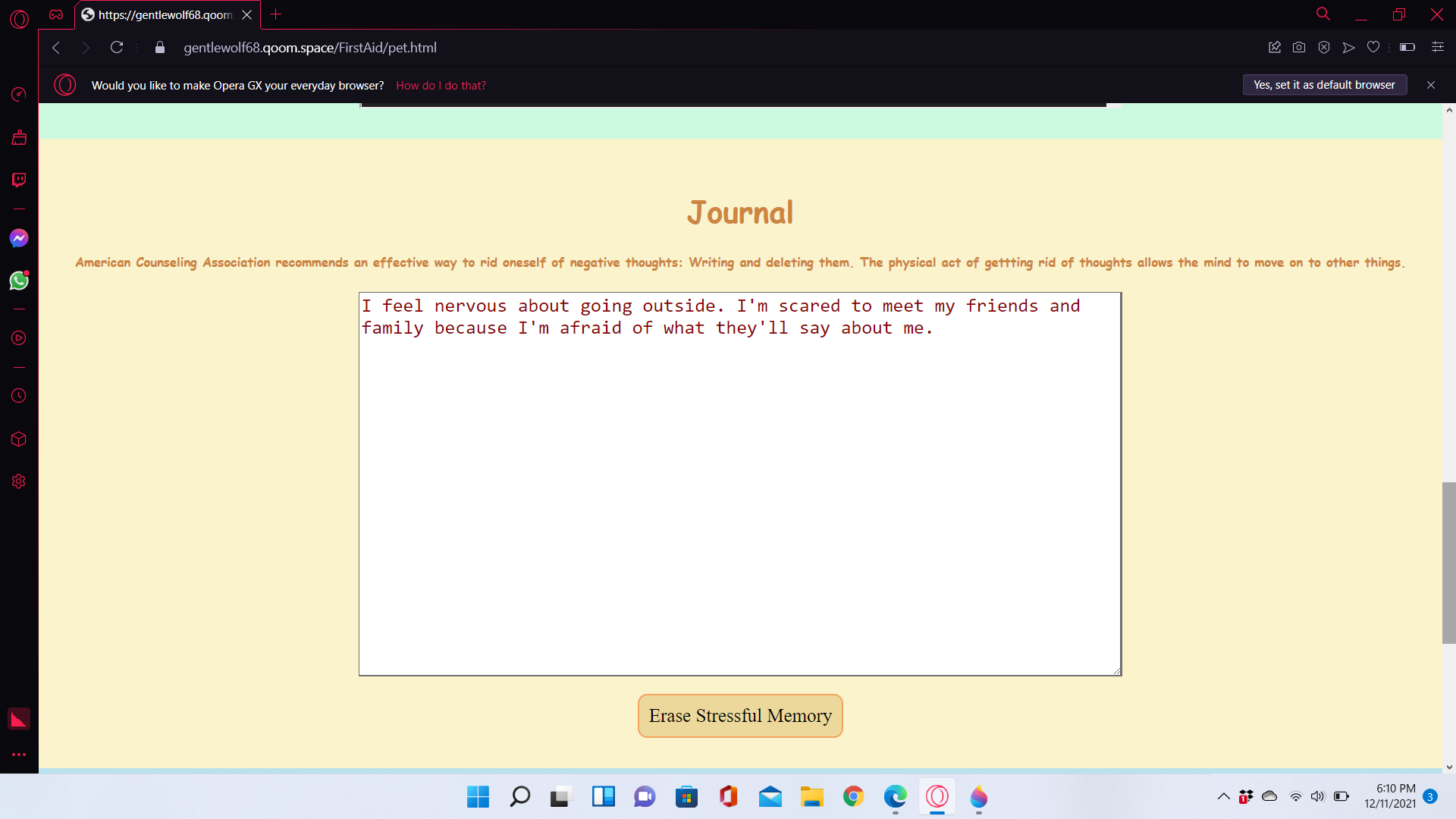
Task: Open History clock icon in sidebar
Action: point(19,396)
